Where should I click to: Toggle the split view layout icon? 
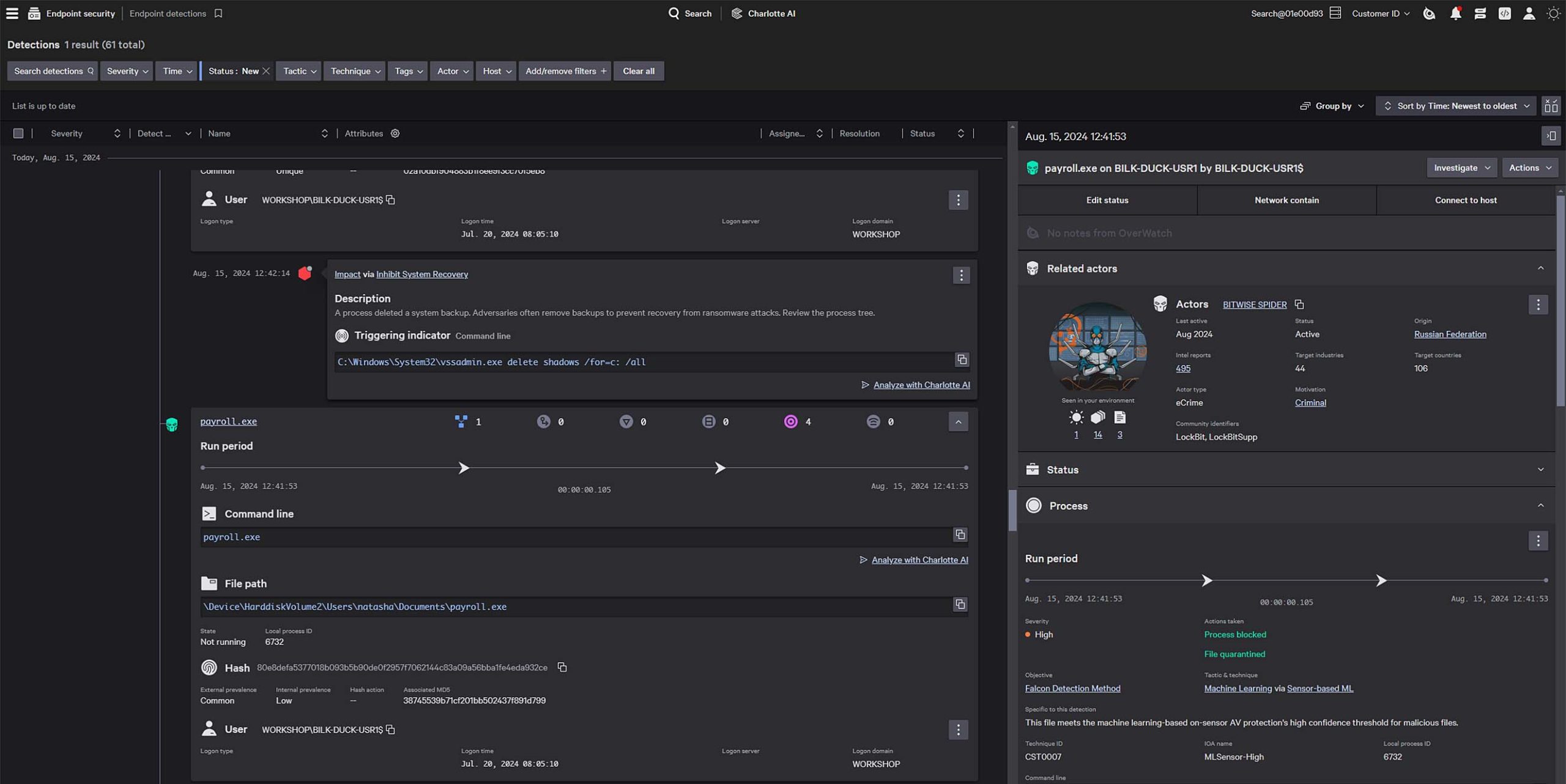pos(1551,106)
